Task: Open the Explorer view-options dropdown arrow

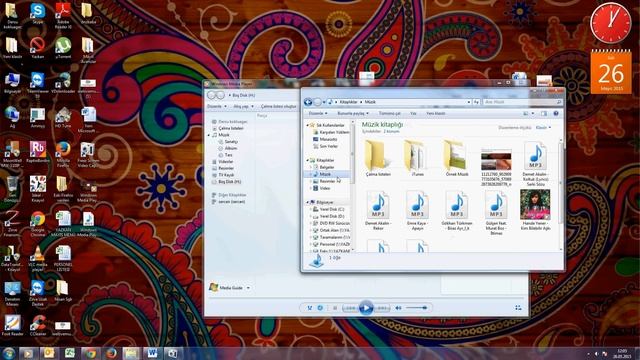Action: (533, 113)
